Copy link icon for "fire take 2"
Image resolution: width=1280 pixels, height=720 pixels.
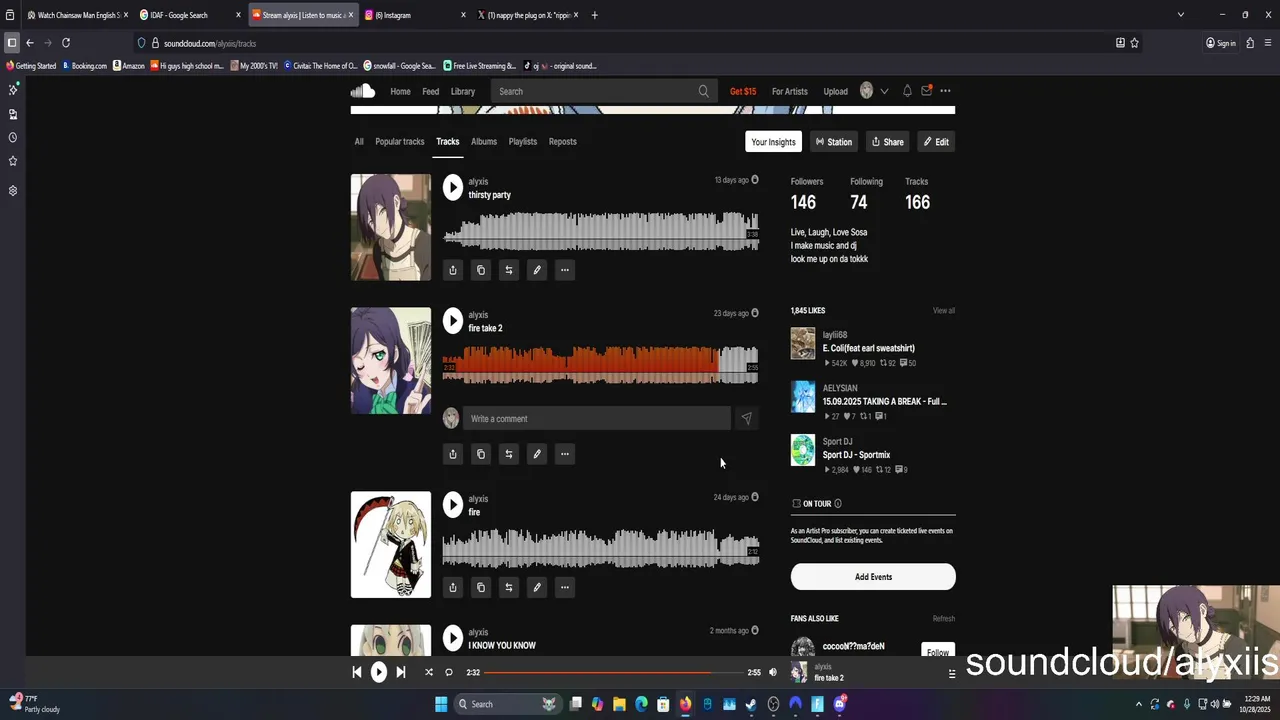[x=481, y=454]
